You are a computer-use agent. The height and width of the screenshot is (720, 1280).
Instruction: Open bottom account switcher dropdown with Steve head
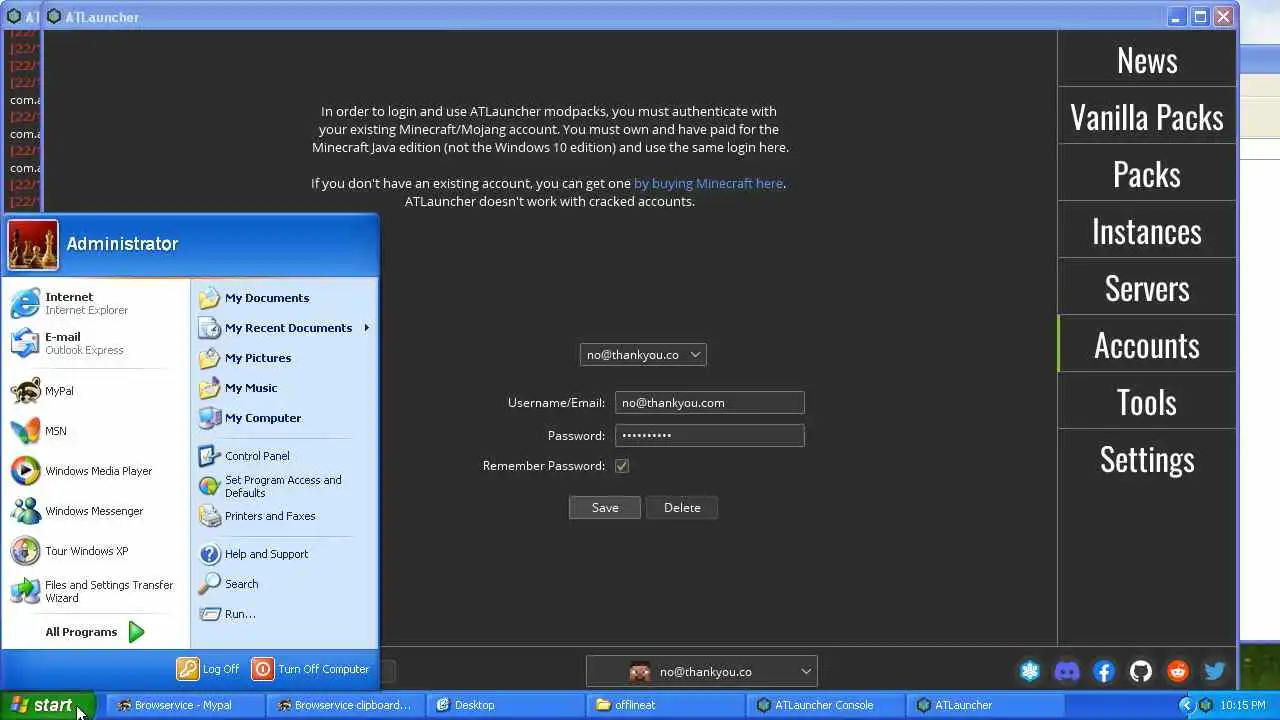click(x=702, y=672)
